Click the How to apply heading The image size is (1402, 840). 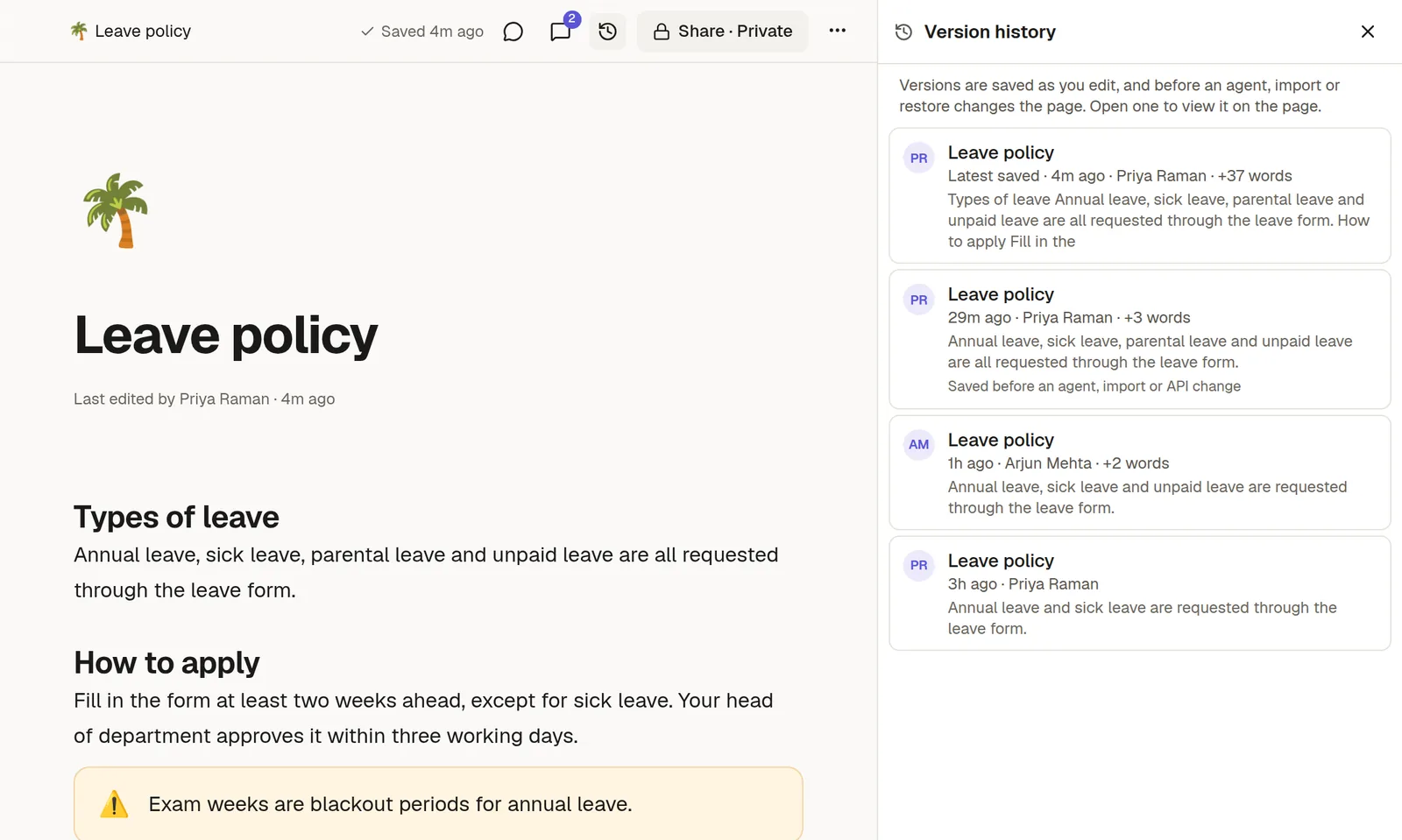pyautogui.click(x=166, y=663)
